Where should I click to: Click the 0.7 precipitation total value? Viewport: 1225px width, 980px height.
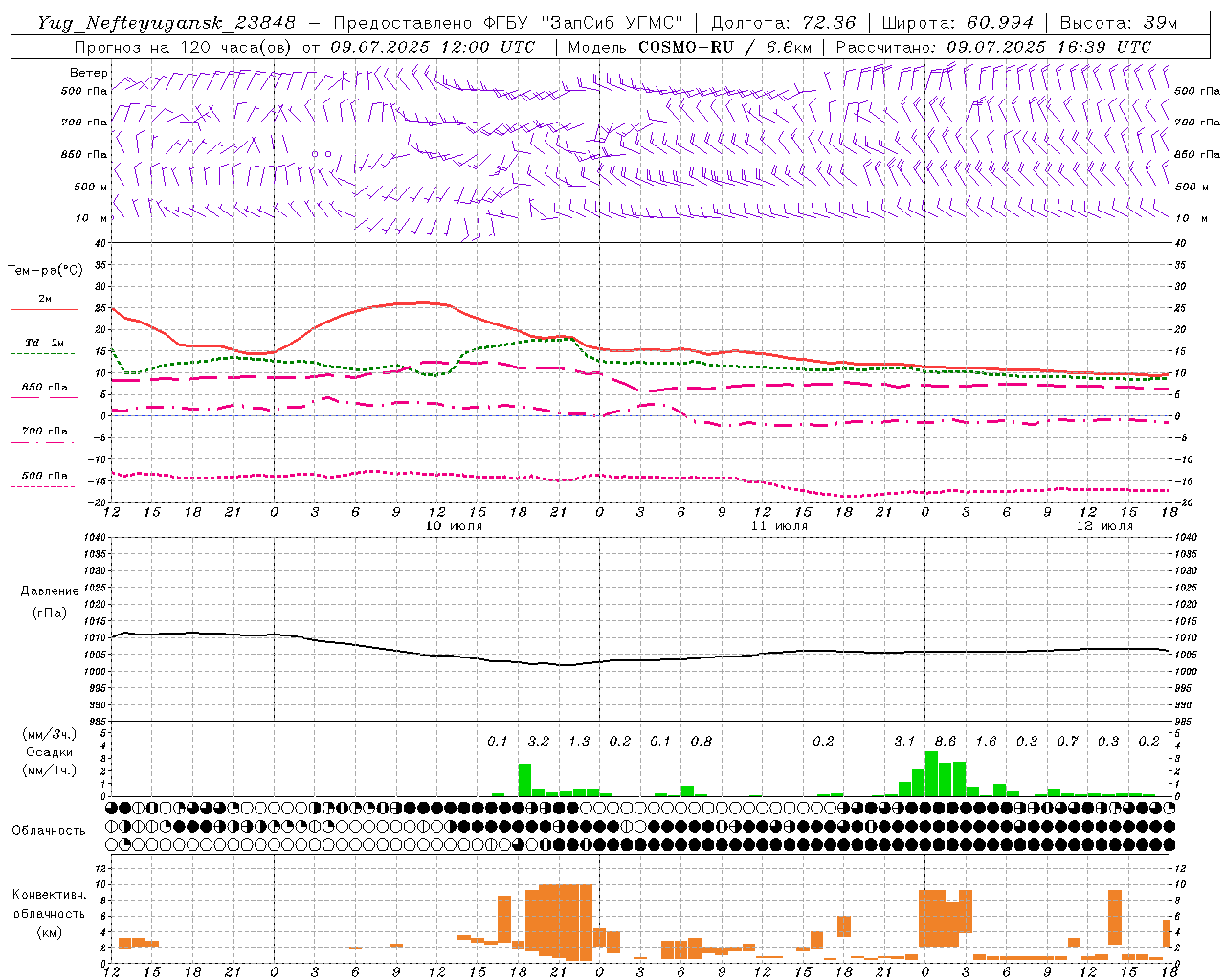click(x=1068, y=742)
